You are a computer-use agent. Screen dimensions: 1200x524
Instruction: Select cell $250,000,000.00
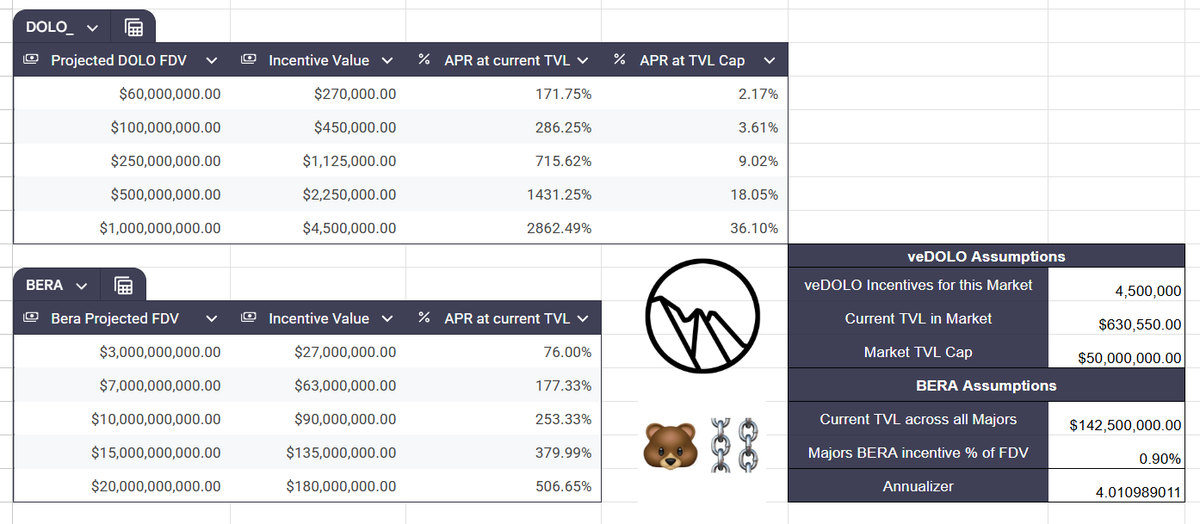point(122,161)
